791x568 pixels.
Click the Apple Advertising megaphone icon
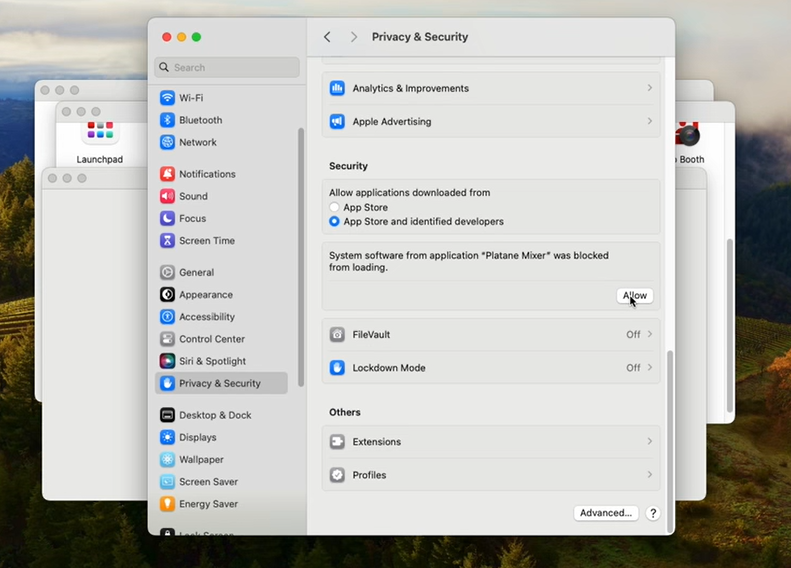coord(337,122)
